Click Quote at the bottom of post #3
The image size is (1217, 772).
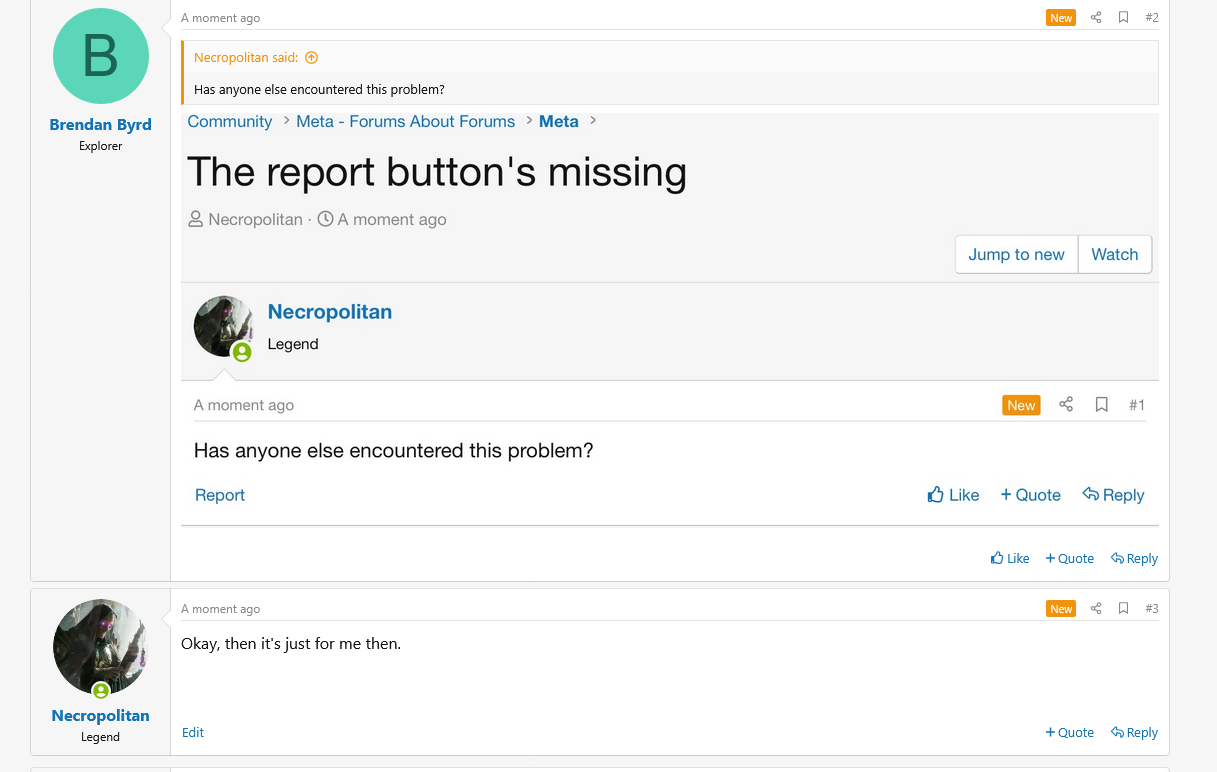(1069, 733)
